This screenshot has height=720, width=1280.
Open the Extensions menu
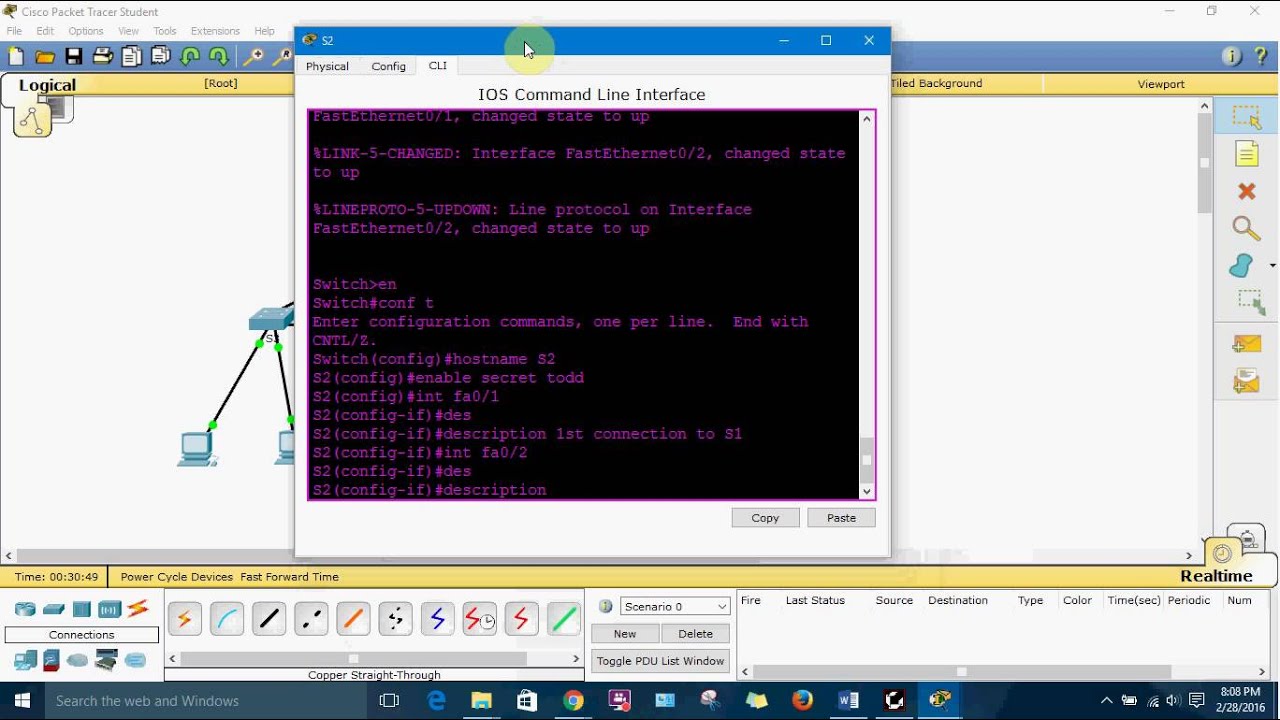[215, 31]
